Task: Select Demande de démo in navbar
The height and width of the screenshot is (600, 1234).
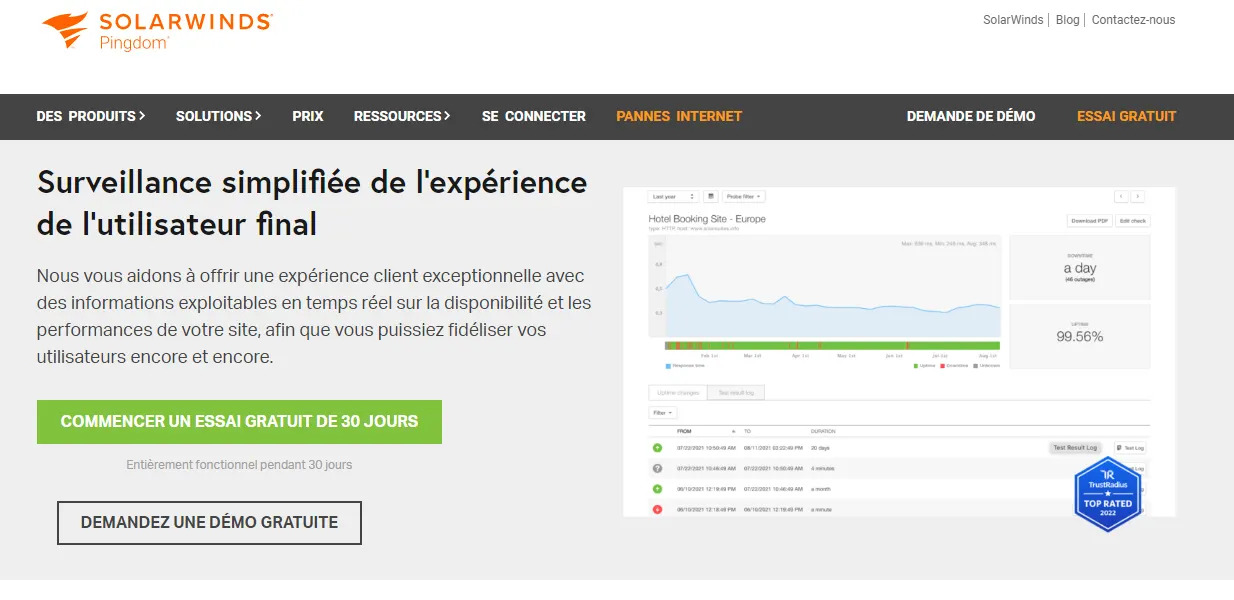Action: 971,116
